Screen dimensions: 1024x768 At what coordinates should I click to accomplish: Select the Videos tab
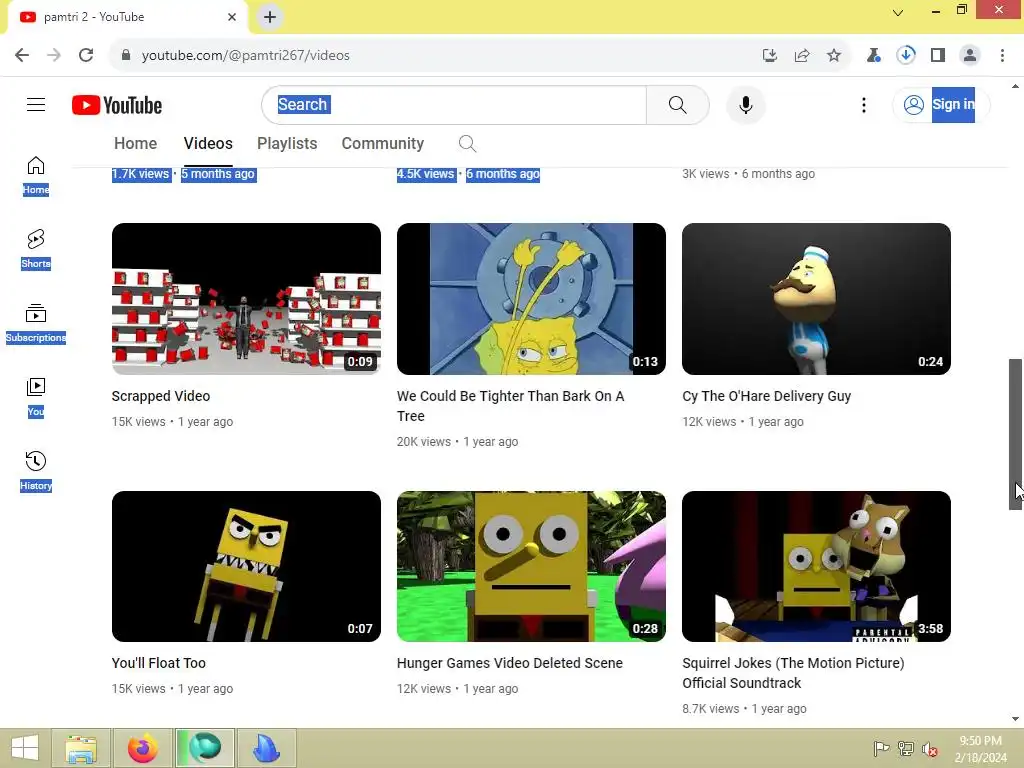point(208,143)
